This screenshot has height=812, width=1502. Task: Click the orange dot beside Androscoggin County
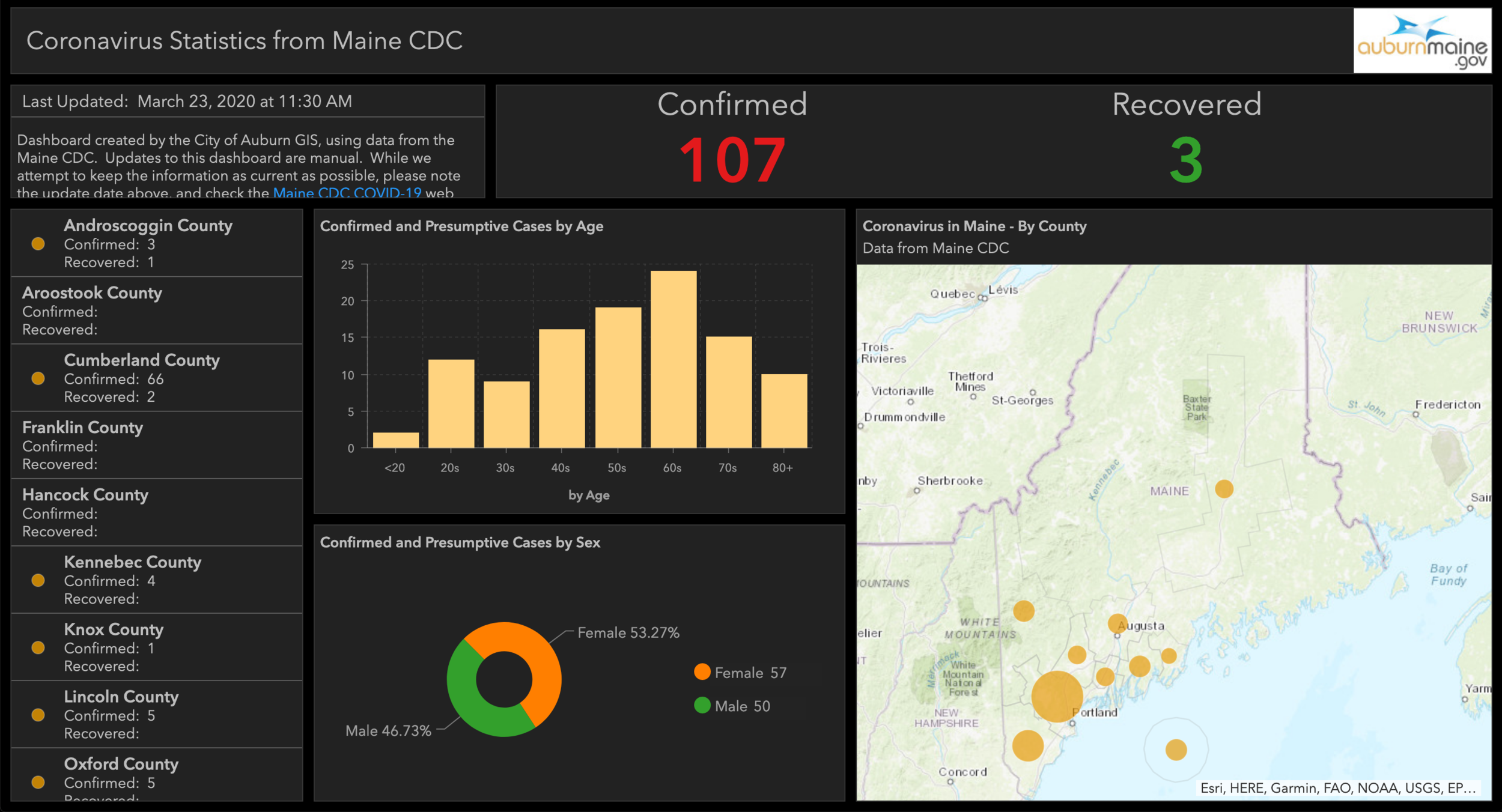38,244
